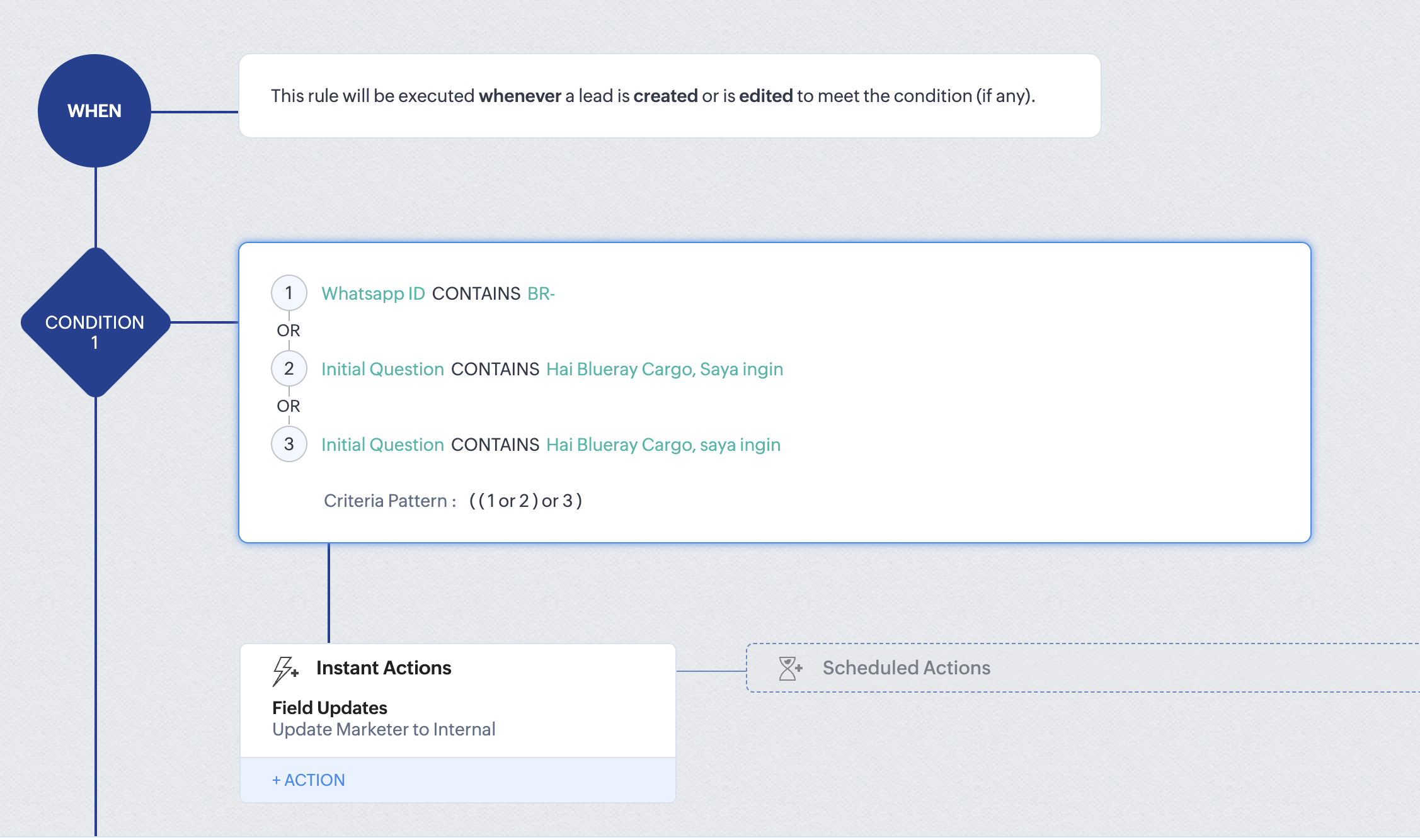Click the CONDITION 1 diamond node
Screen dimensions: 1420x840
(x=95, y=323)
